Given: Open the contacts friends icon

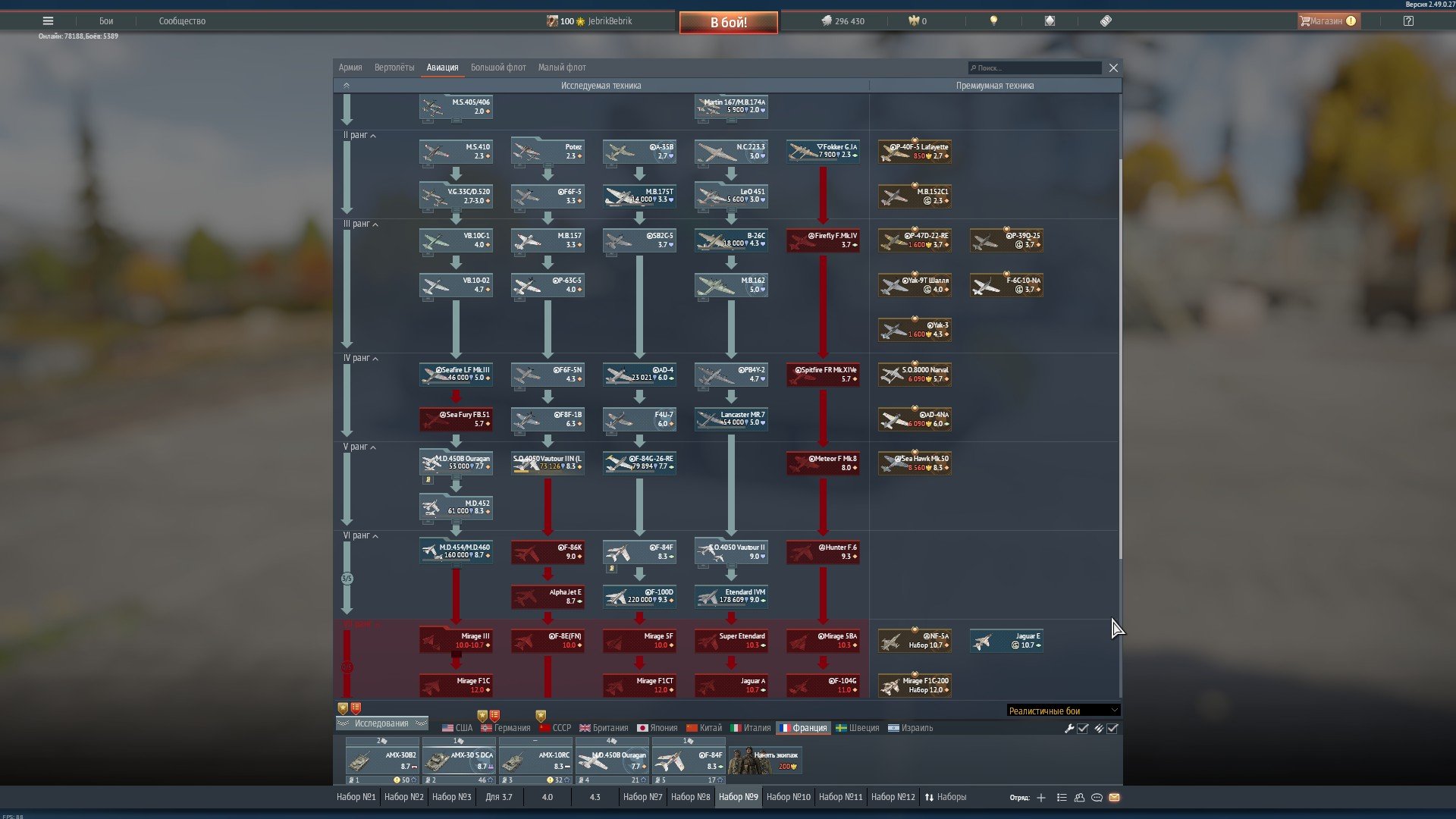Looking at the screenshot, I should [x=1079, y=798].
